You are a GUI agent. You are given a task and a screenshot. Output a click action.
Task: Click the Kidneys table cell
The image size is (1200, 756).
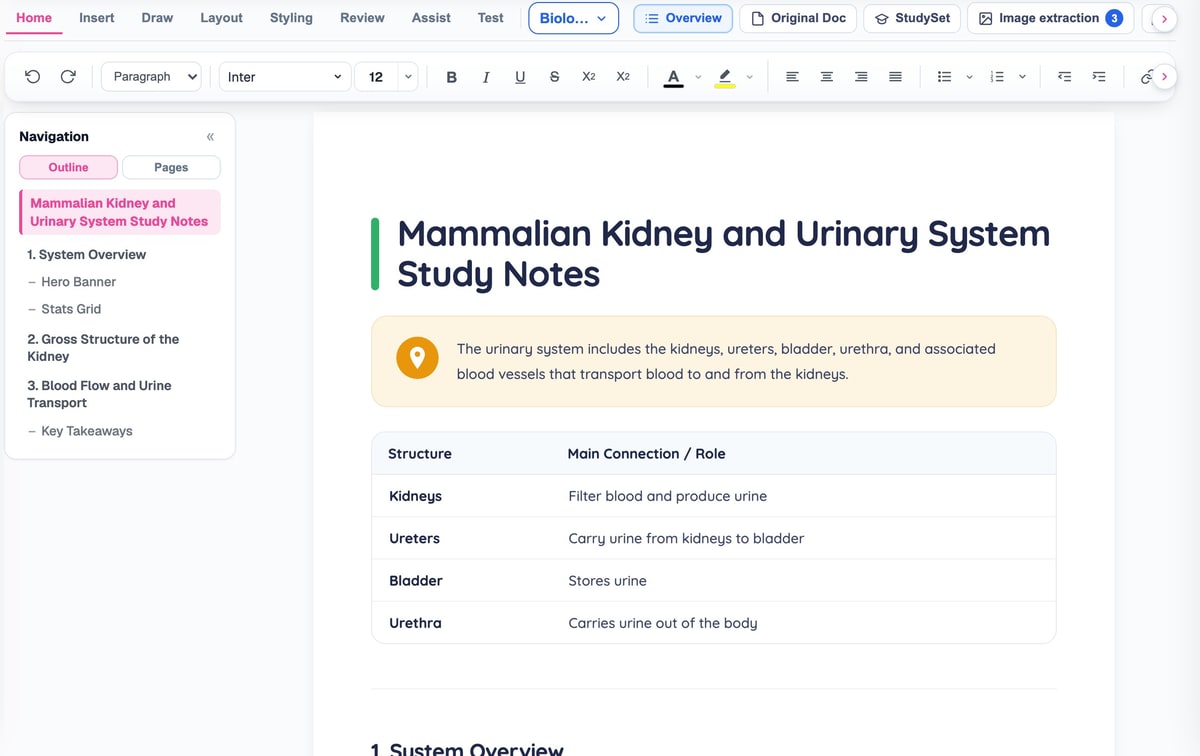click(415, 496)
